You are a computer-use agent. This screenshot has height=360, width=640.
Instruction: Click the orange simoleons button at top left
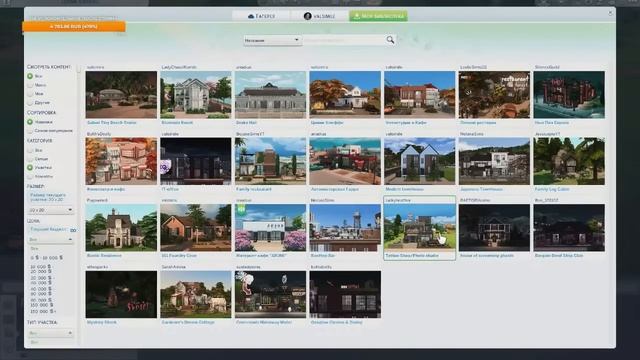[74, 27]
